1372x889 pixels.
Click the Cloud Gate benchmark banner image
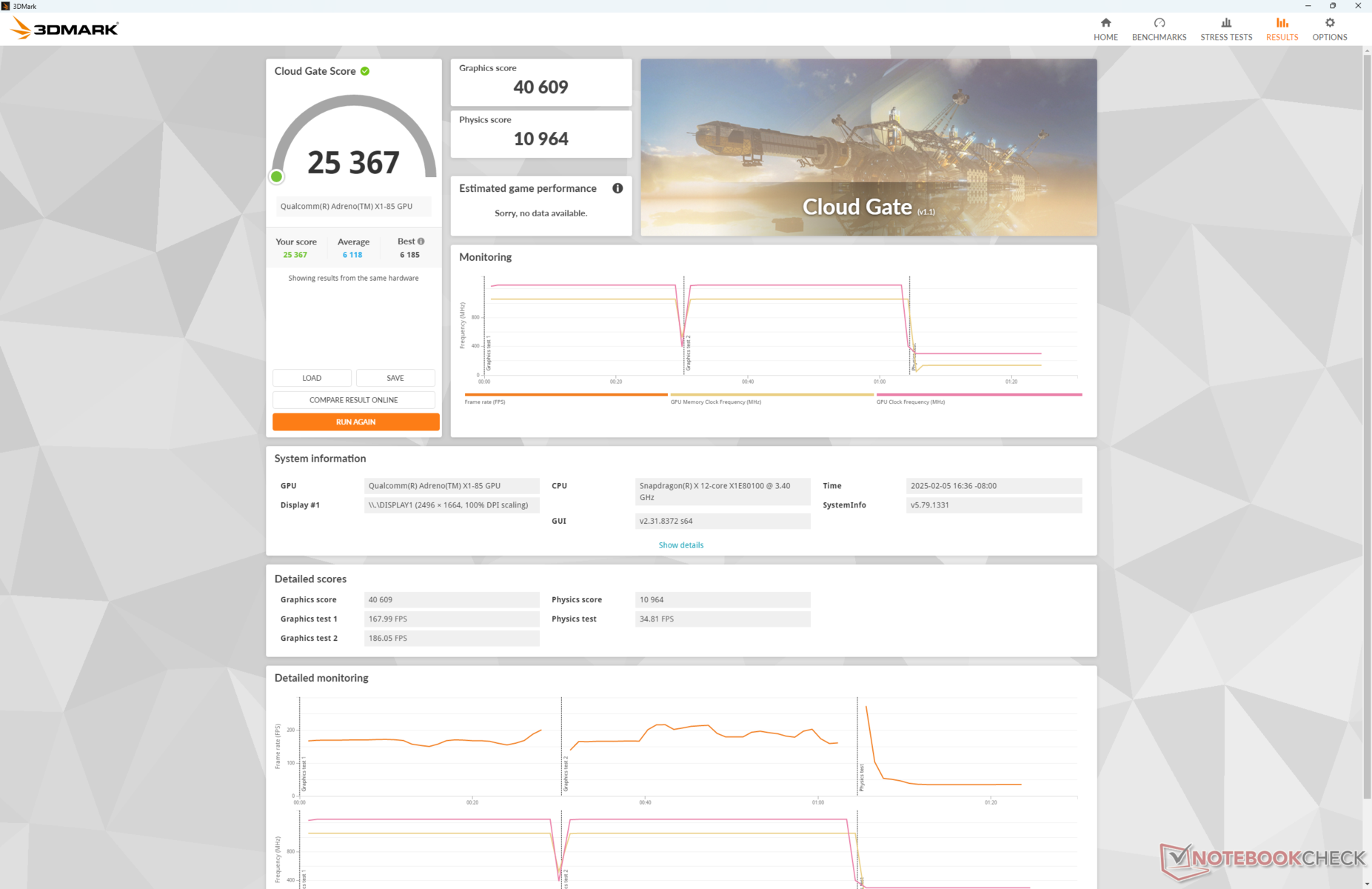click(869, 147)
